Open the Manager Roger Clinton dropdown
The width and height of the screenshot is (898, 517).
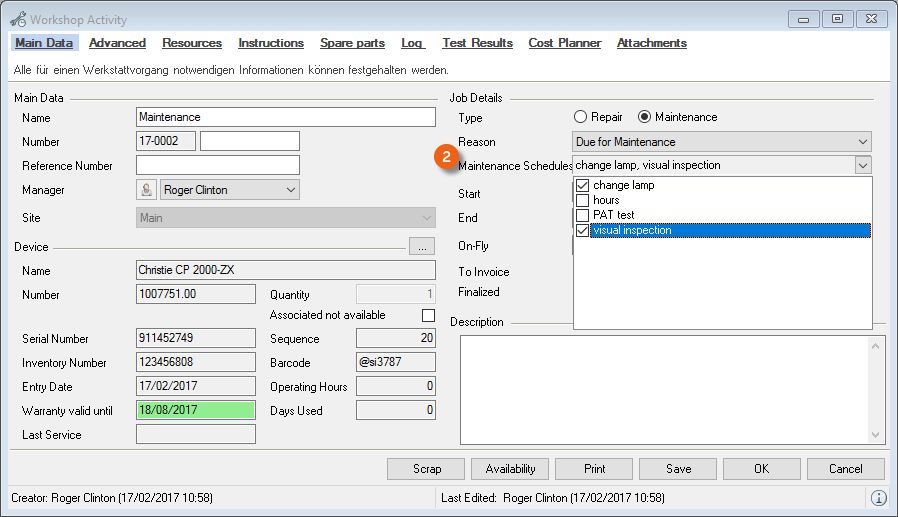click(x=290, y=190)
